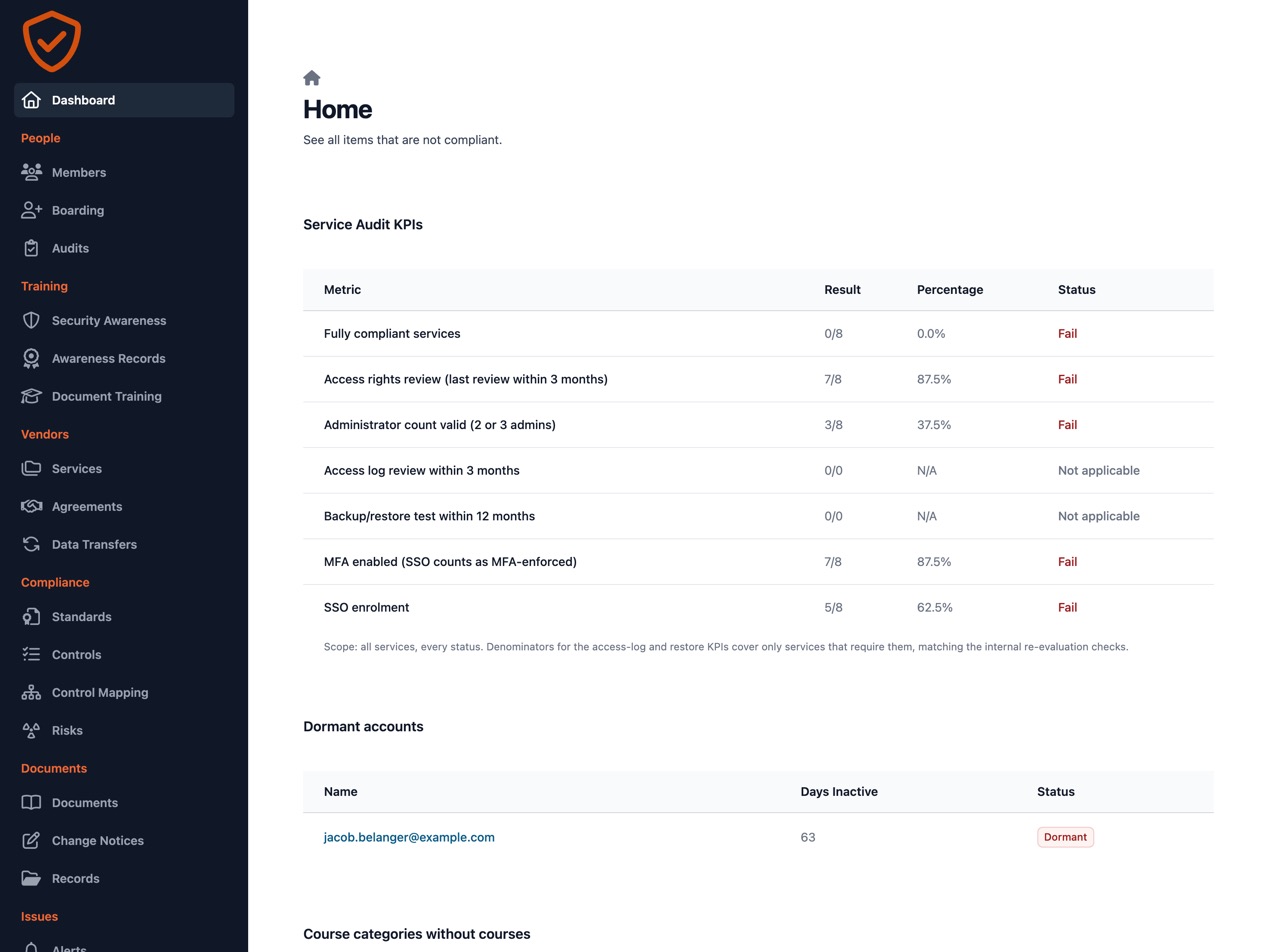Click the Days Inactive column header
The image size is (1283, 952).
coord(839,791)
